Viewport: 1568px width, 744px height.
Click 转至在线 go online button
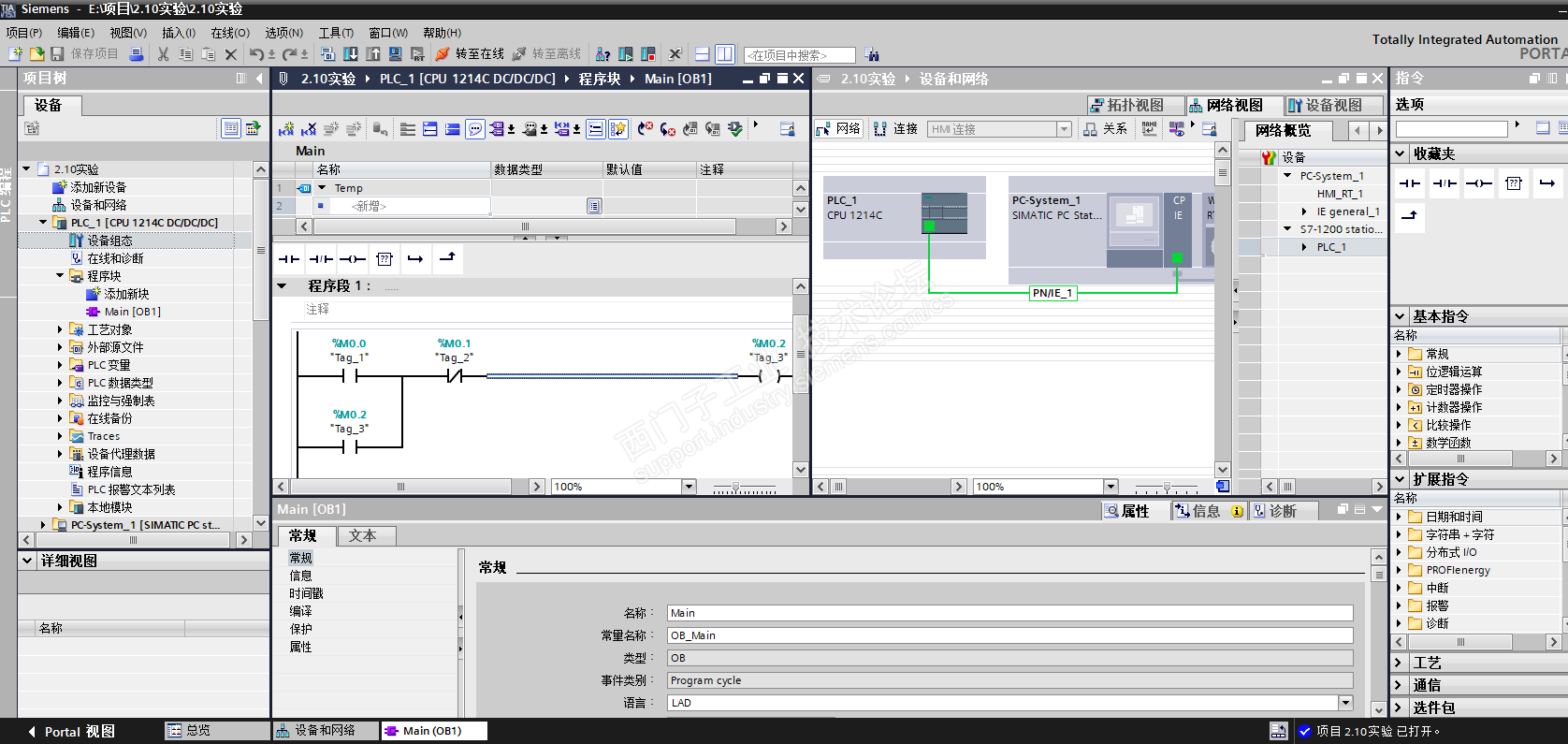(x=470, y=54)
